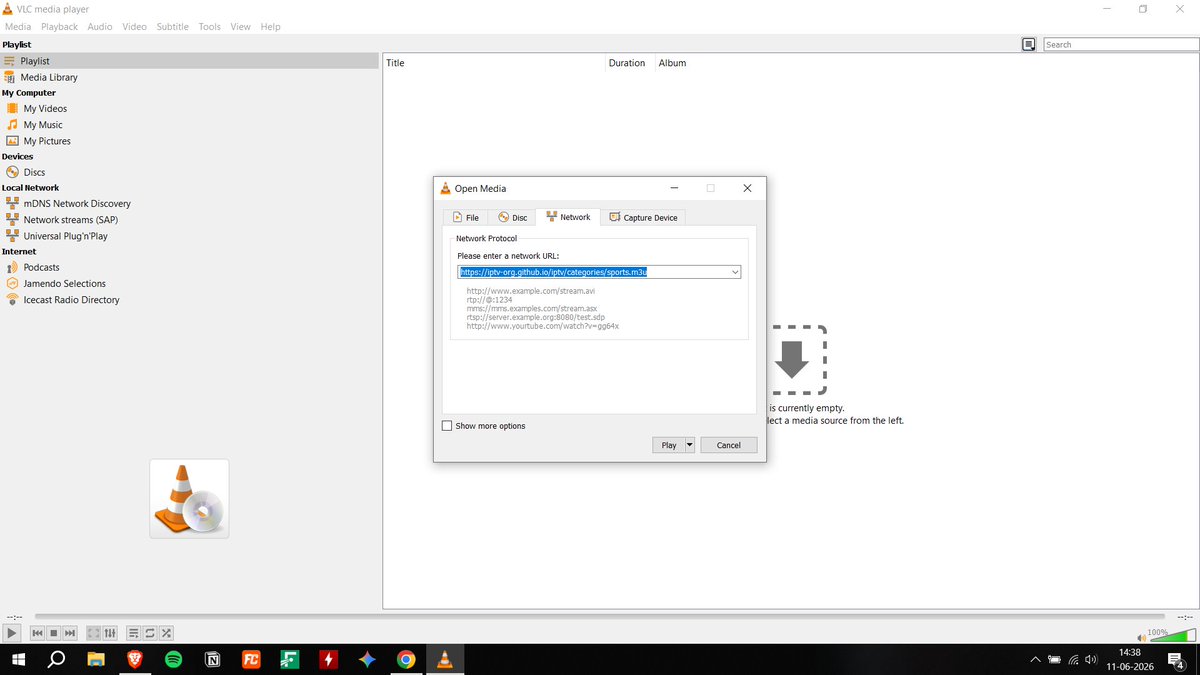
Task: Open the Media menu
Action: [x=18, y=27]
